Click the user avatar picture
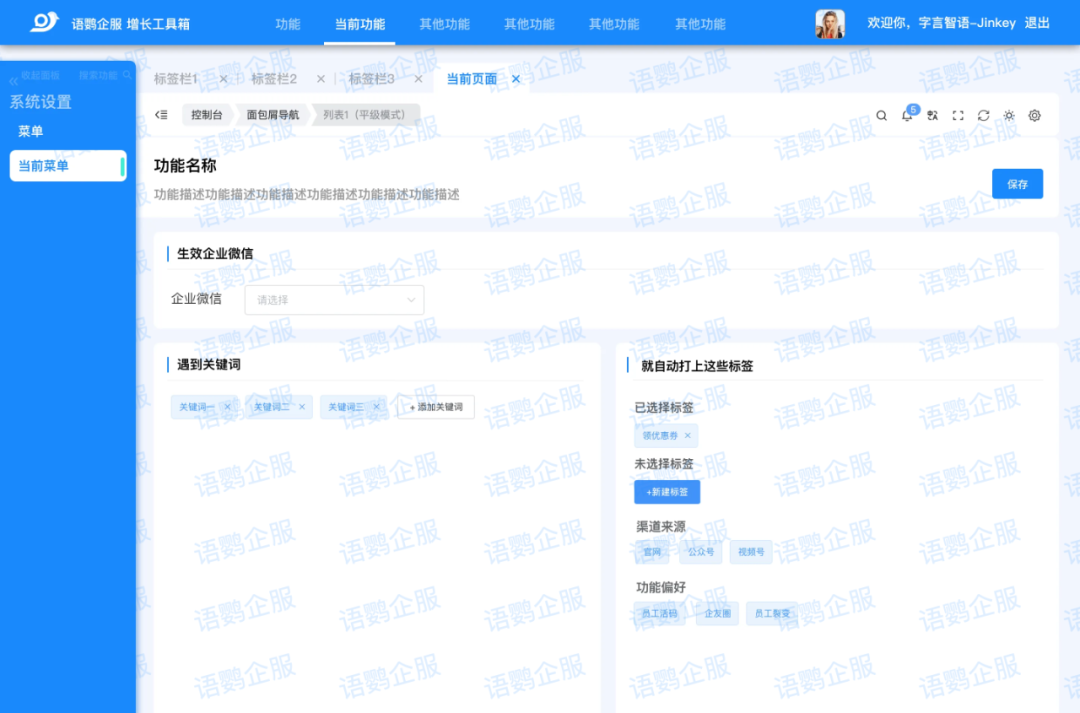 [x=830, y=23]
